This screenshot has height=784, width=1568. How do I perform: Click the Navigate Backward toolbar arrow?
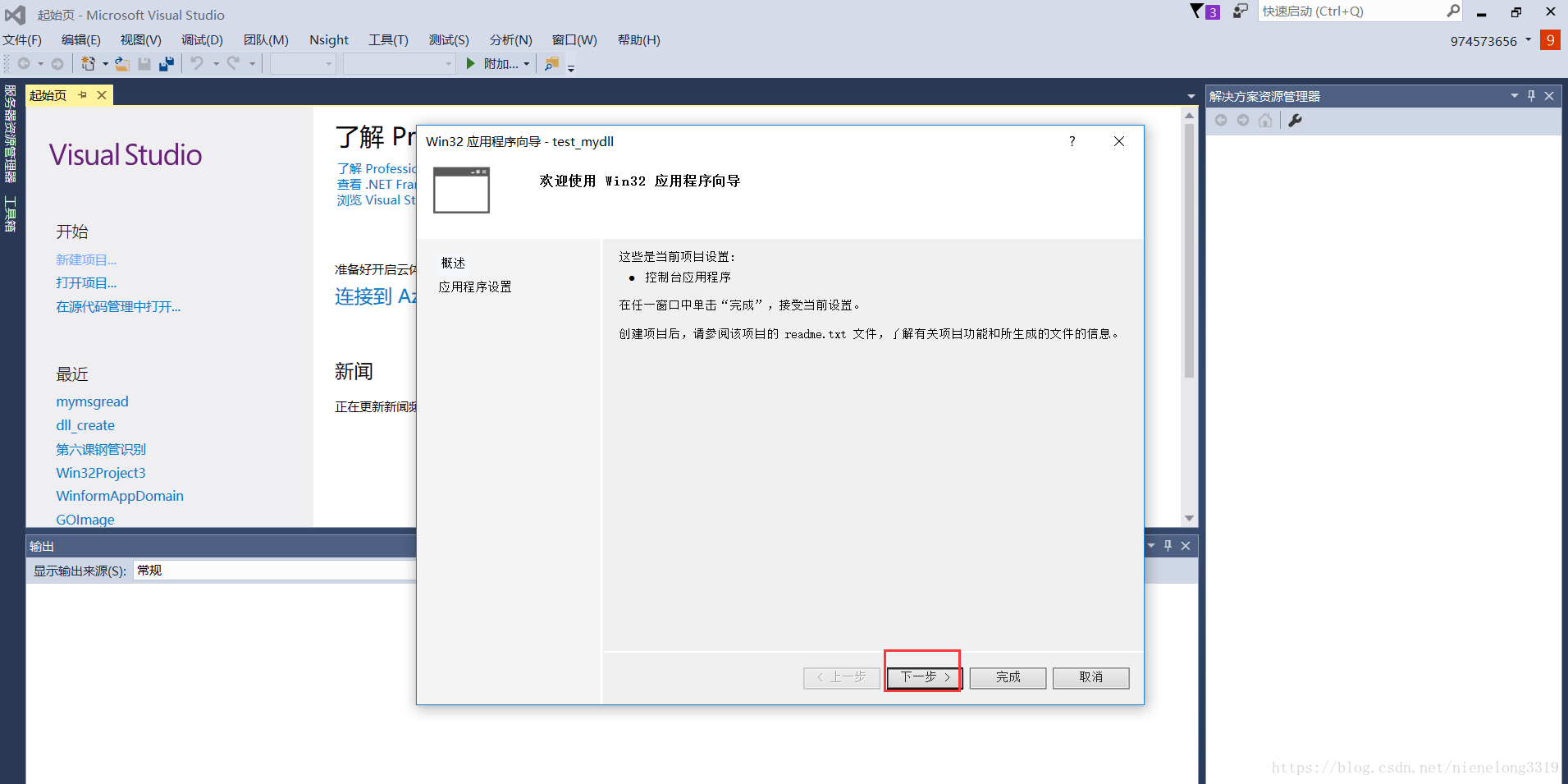(x=24, y=63)
